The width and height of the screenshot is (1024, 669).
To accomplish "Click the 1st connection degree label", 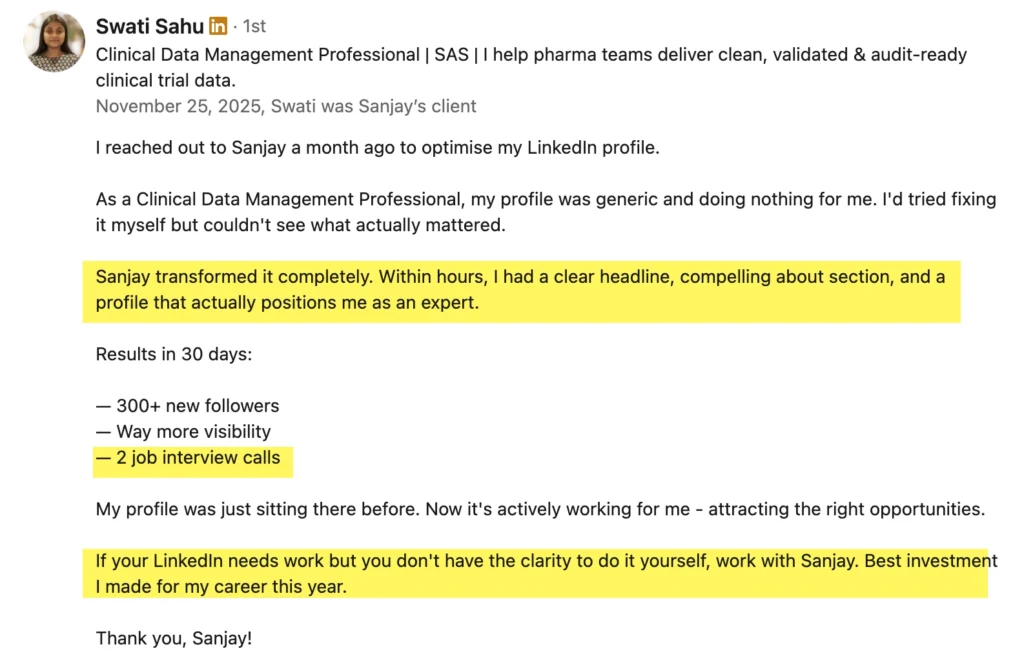I will click(x=254, y=27).
